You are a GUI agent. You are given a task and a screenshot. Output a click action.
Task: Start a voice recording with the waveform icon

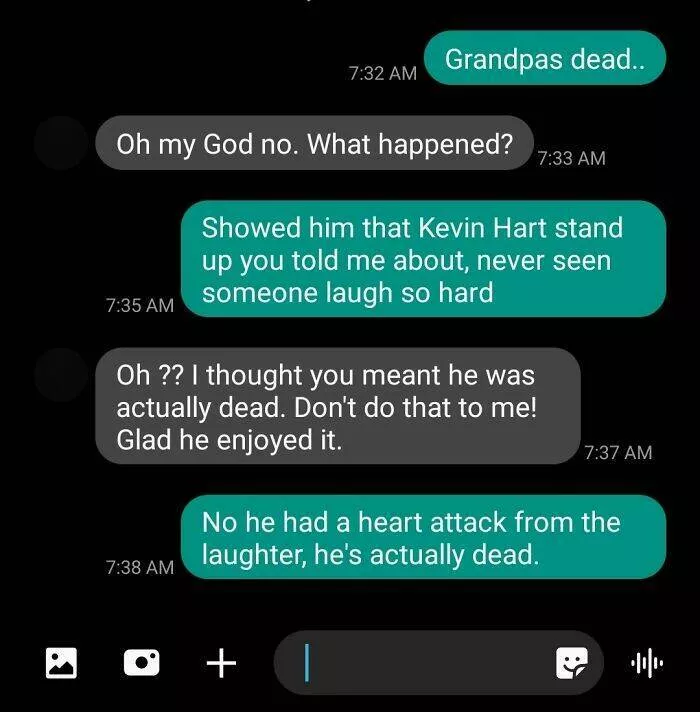tap(647, 663)
